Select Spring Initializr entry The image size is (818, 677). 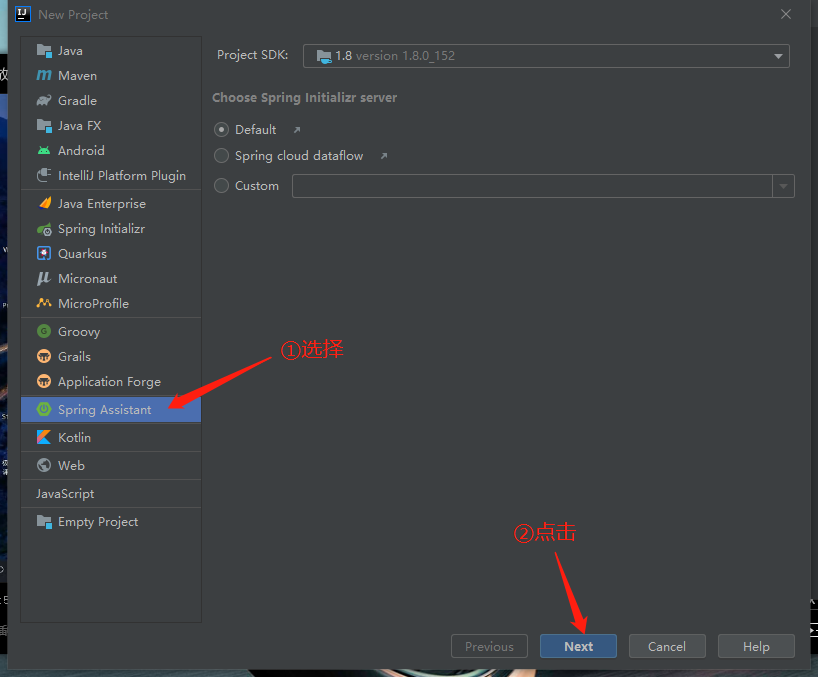tap(111, 229)
